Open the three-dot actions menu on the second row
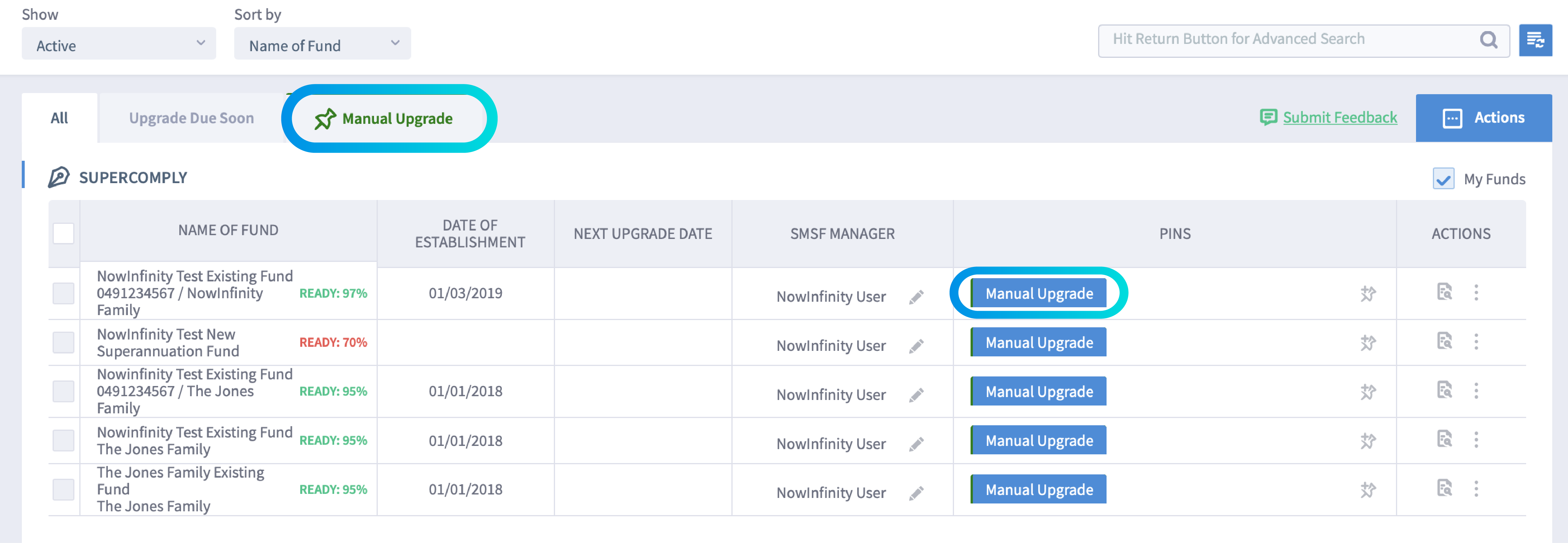1568x543 pixels. (x=1477, y=342)
